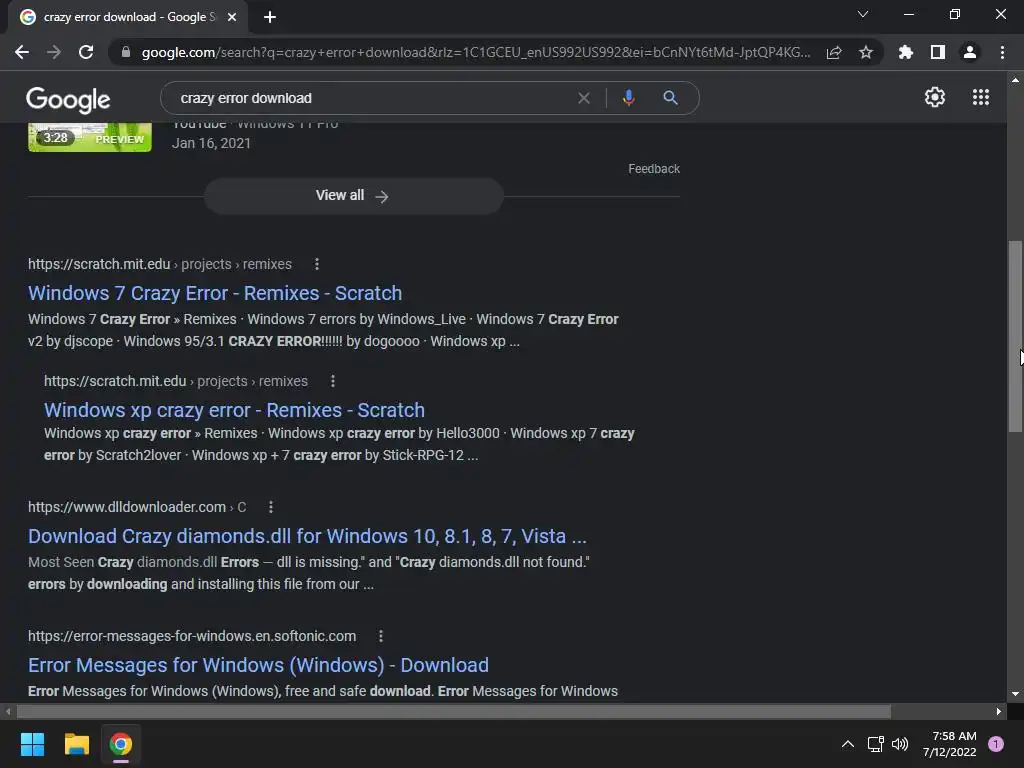
Task: Go back to the previous page
Action: (22, 52)
